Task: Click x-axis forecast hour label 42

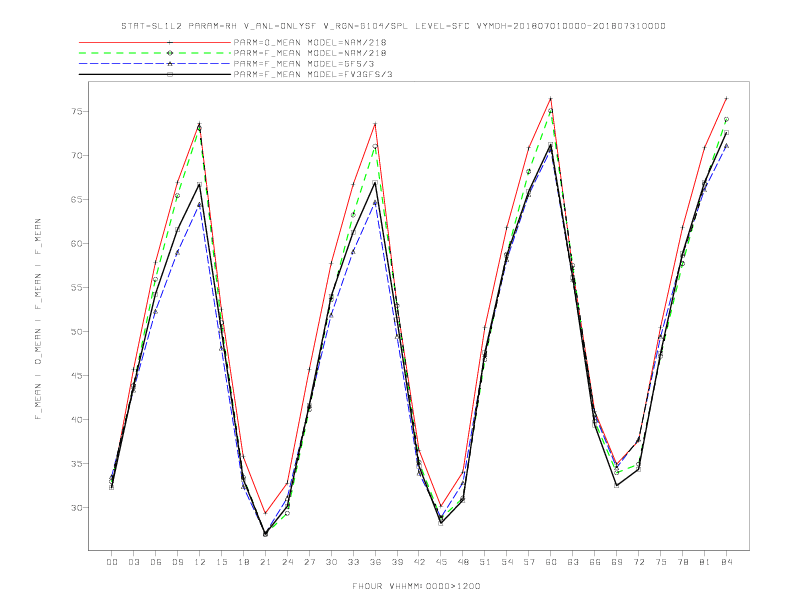Action: (419, 562)
